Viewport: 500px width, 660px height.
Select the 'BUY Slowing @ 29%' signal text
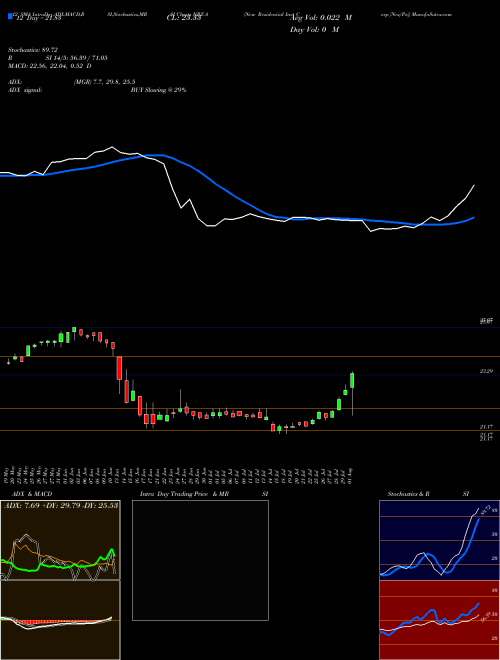click(158, 90)
